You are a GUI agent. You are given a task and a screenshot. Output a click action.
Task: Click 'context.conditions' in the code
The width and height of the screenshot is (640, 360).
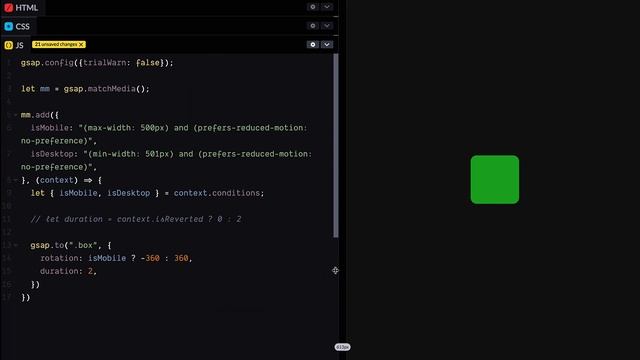pyautogui.click(x=217, y=193)
